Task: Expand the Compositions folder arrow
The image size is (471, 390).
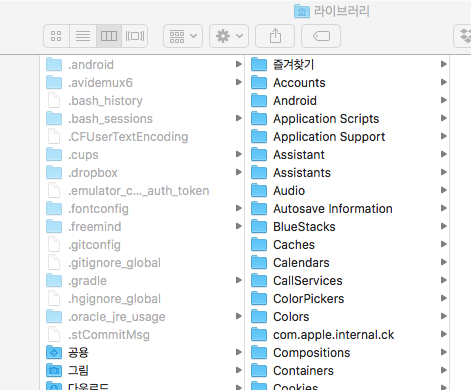Action: (x=443, y=352)
